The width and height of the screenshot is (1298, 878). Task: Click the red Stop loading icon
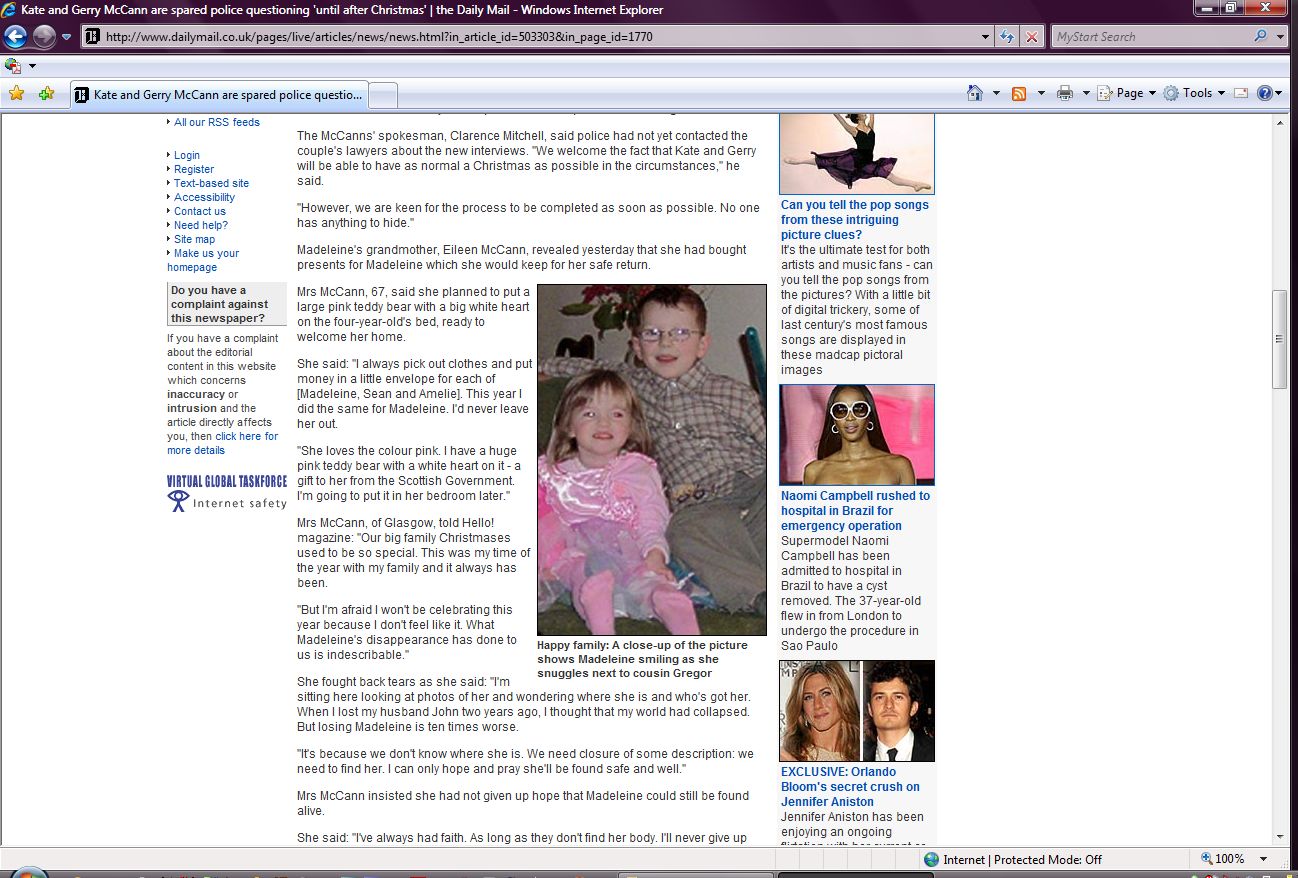pyautogui.click(x=1032, y=37)
